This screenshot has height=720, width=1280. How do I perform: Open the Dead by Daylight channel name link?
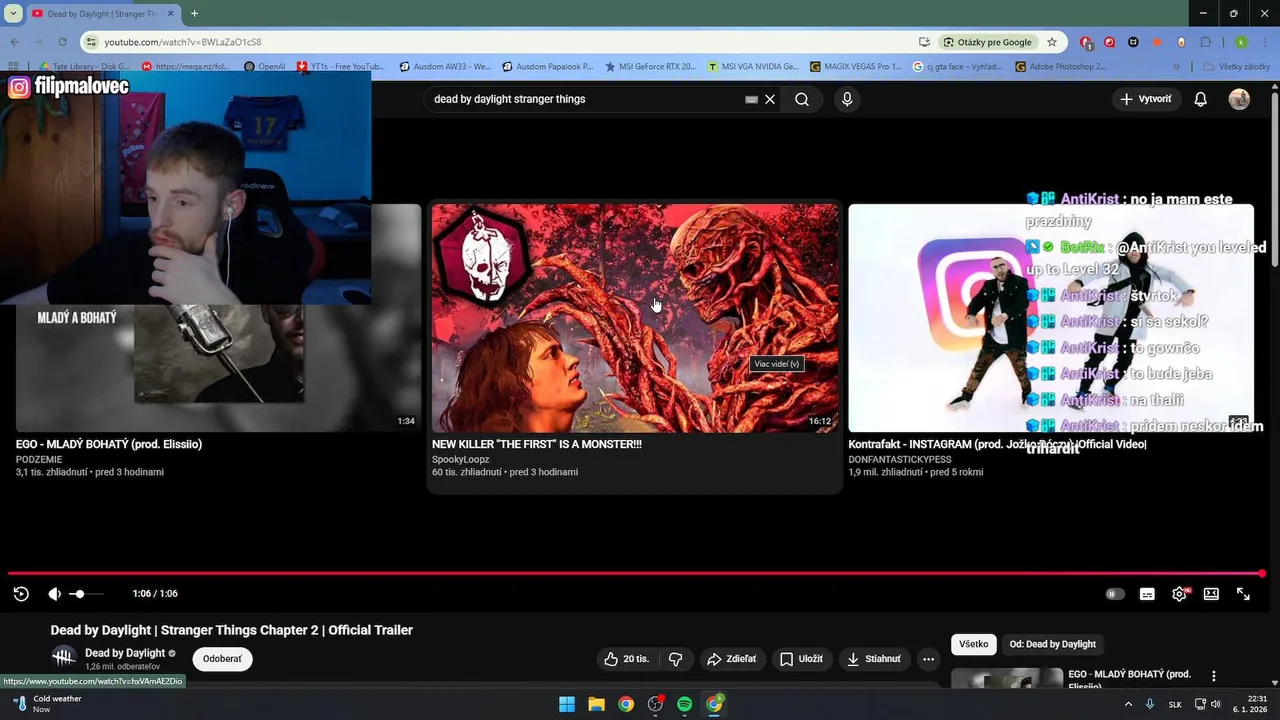coord(125,653)
